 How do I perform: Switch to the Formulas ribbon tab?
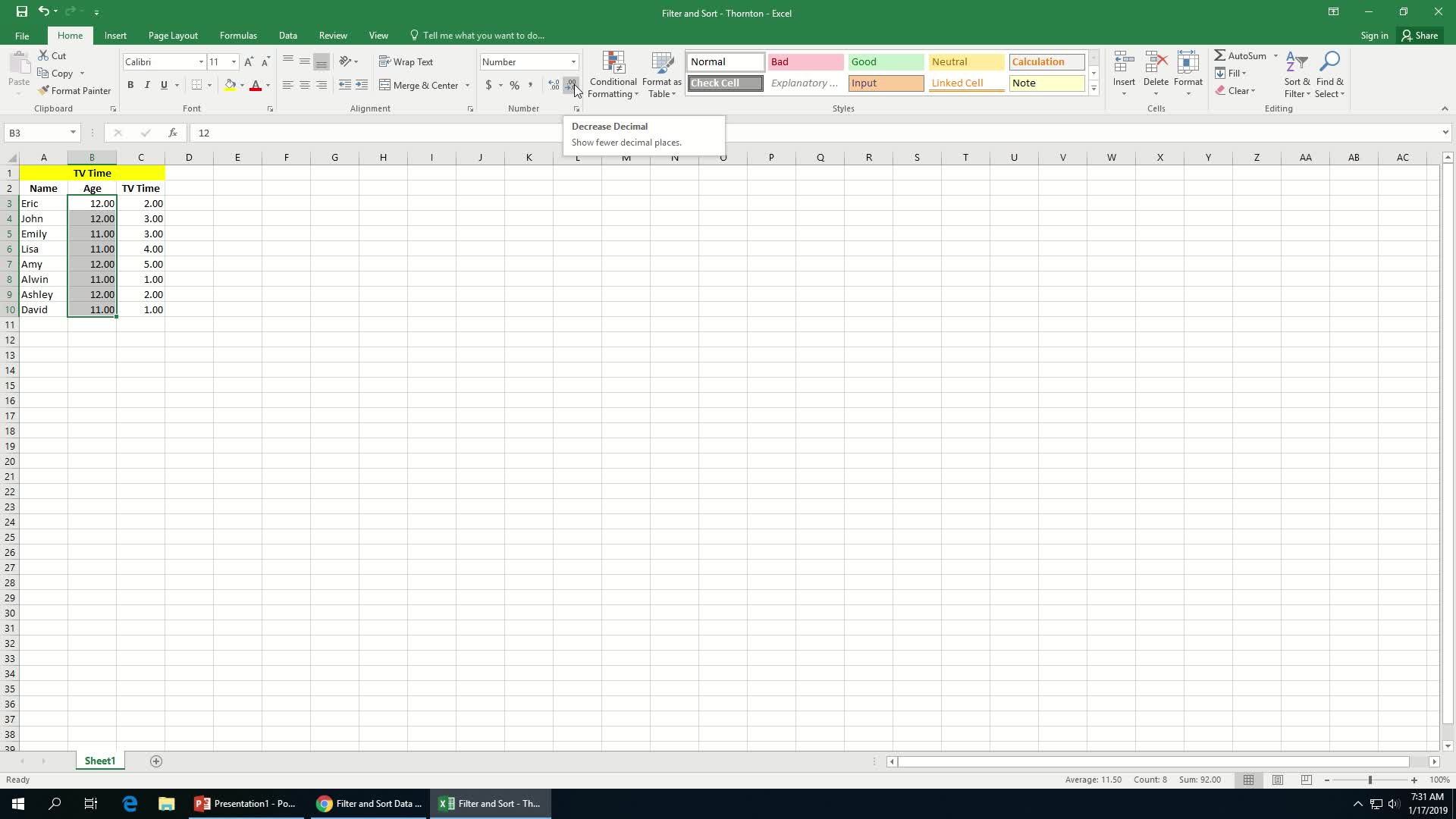pyautogui.click(x=238, y=35)
